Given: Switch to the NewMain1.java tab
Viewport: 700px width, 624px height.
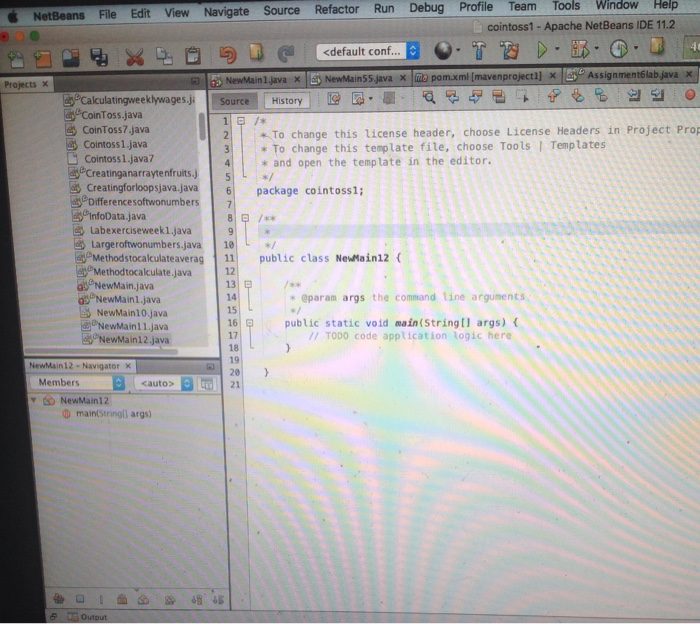Looking at the screenshot, I should [256, 80].
